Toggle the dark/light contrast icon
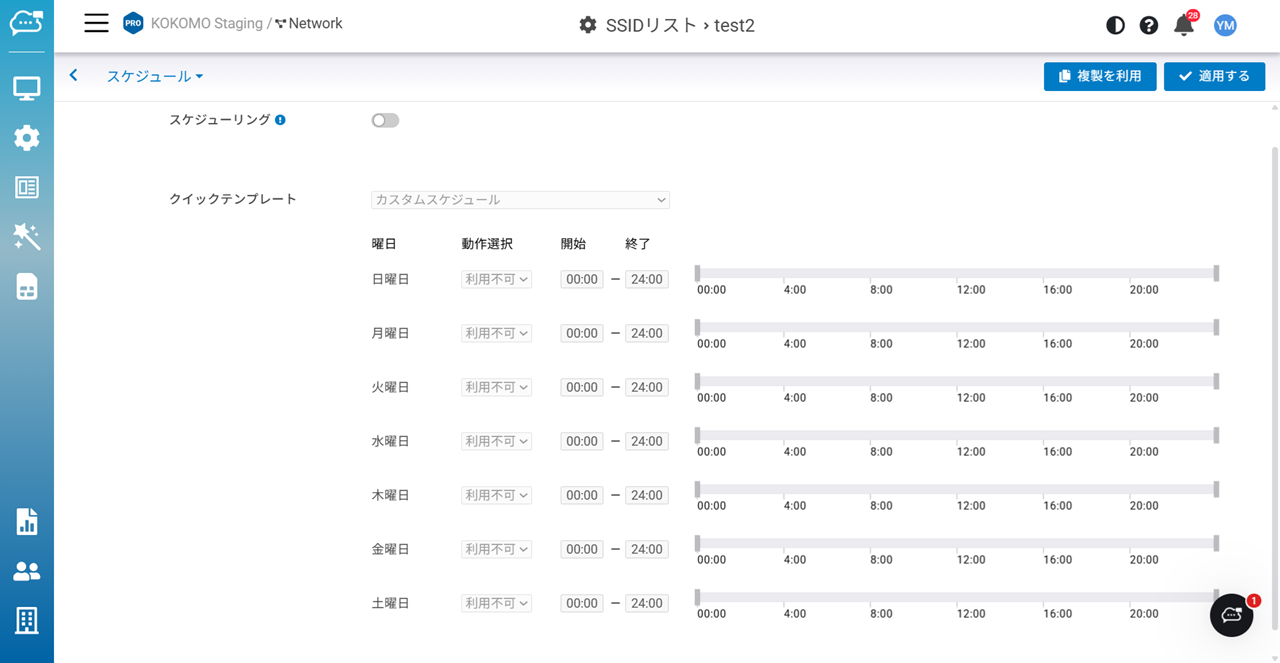 click(x=1115, y=25)
